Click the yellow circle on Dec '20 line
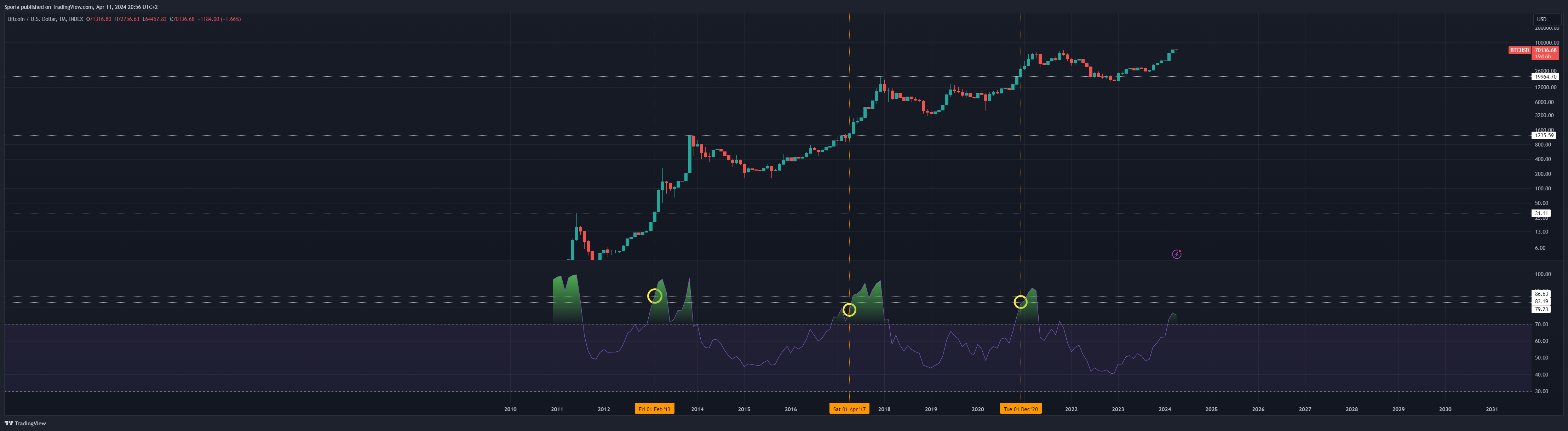 [x=1021, y=302]
